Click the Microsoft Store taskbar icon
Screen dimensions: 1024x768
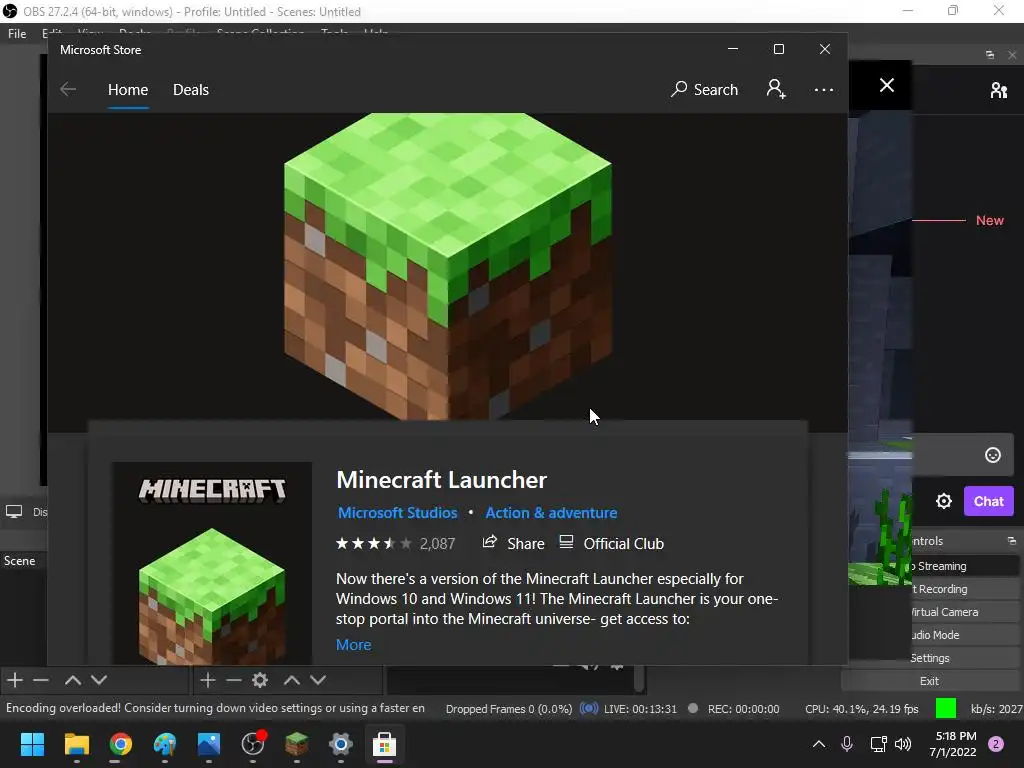coord(385,744)
